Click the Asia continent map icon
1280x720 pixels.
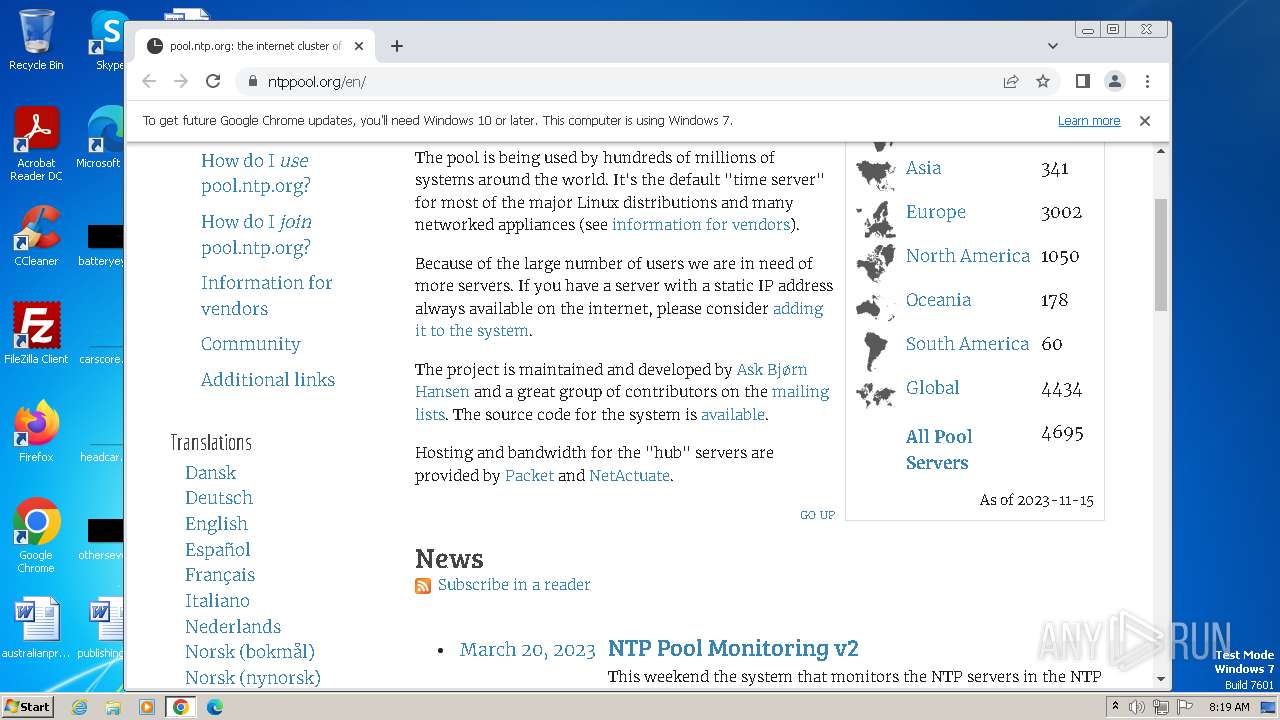876,174
